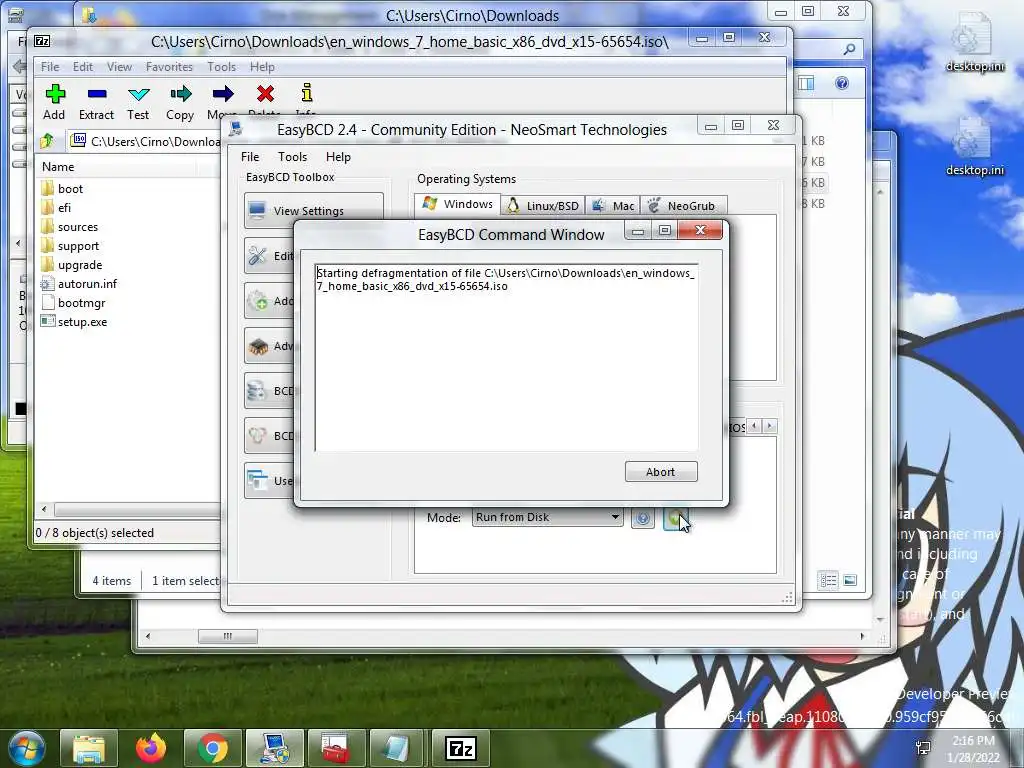Open EasyBCD from the taskbar

pyautogui.click(x=275, y=748)
